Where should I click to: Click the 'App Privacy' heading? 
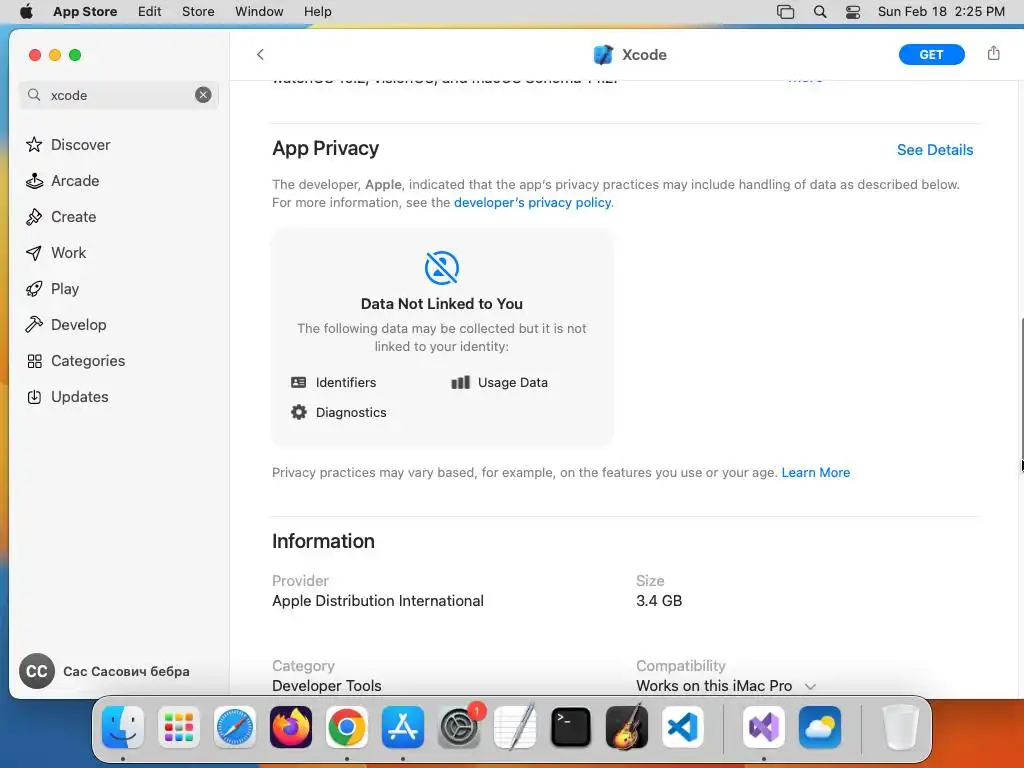tap(325, 148)
